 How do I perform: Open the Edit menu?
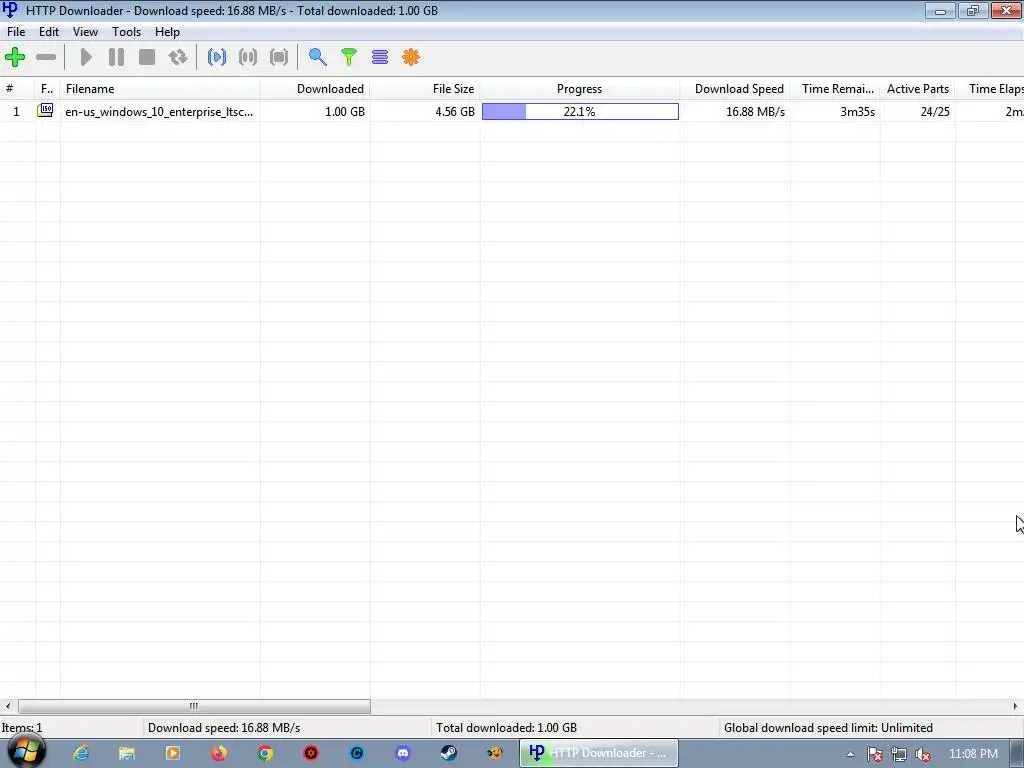[x=48, y=31]
